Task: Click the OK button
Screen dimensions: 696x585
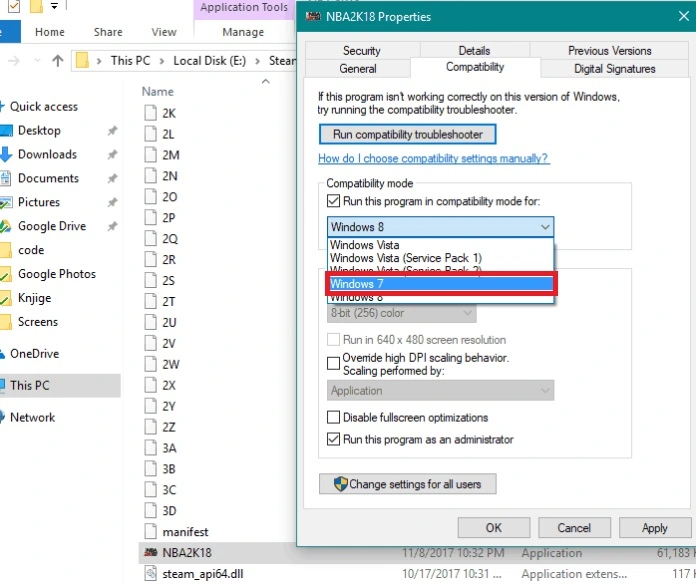Action: [x=494, y=527]
